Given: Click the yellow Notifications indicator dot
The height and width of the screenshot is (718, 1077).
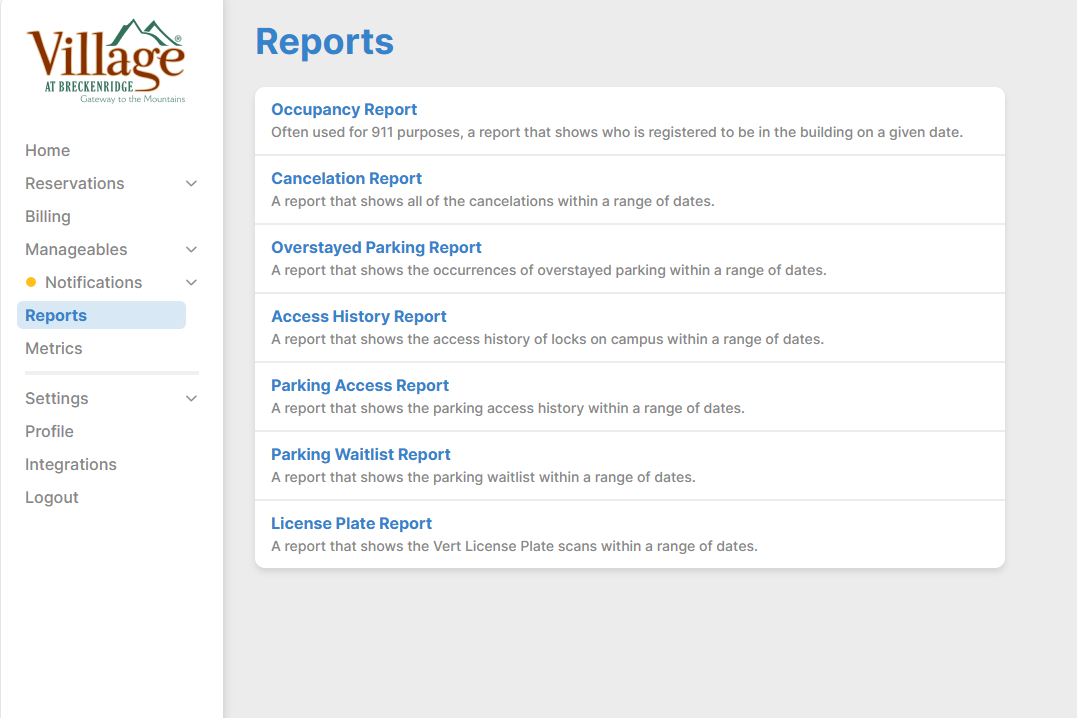Looking at the screenshot, I should (x=31, y=283).
